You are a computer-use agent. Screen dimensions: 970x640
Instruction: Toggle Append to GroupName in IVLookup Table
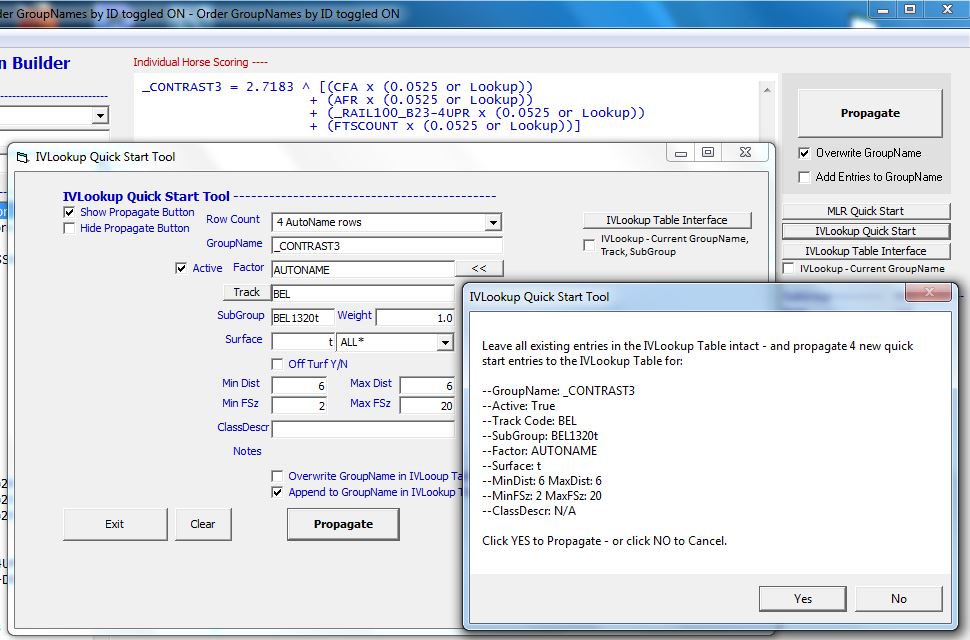pos(277,492)
